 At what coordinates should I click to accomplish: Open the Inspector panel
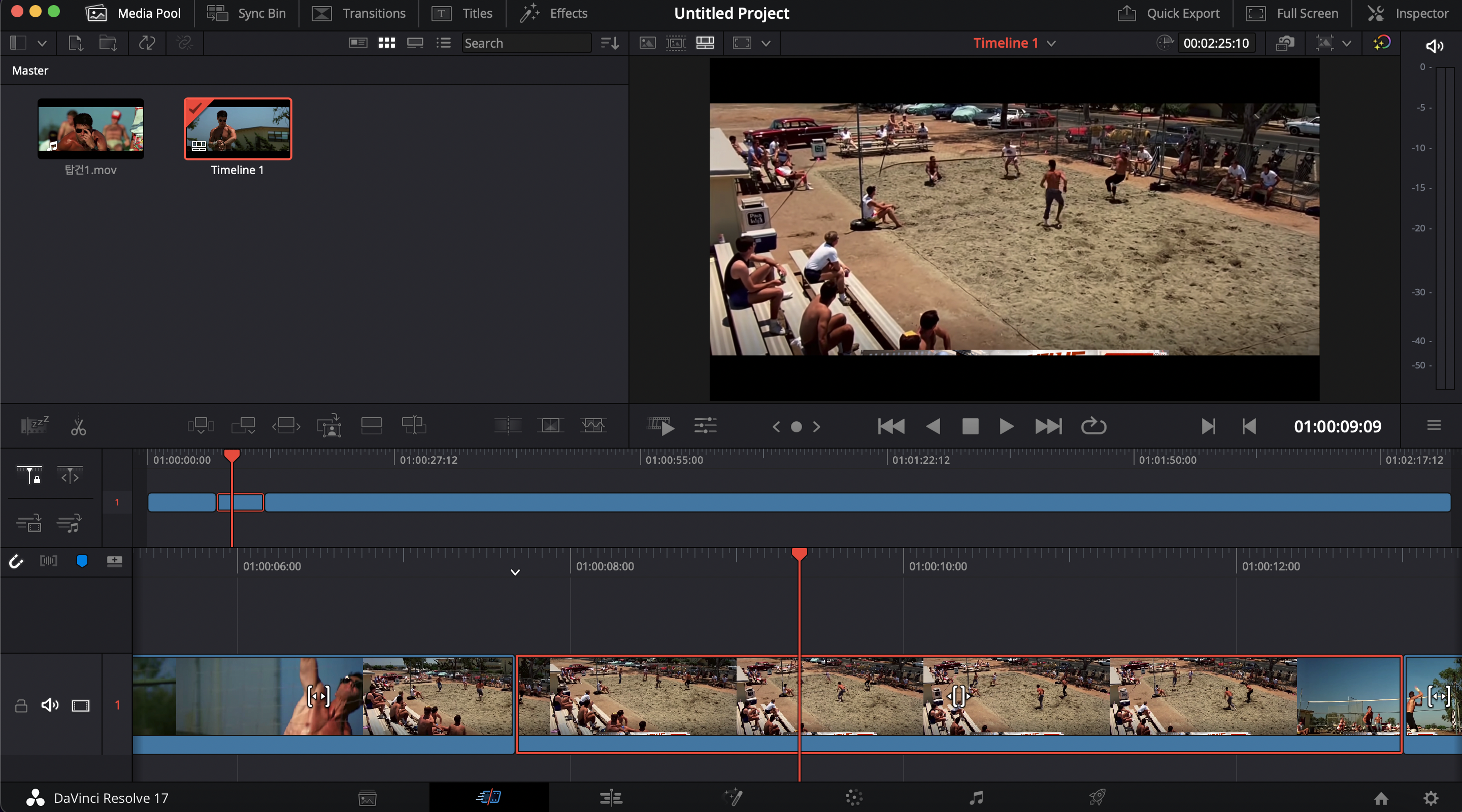[1407, 13]
